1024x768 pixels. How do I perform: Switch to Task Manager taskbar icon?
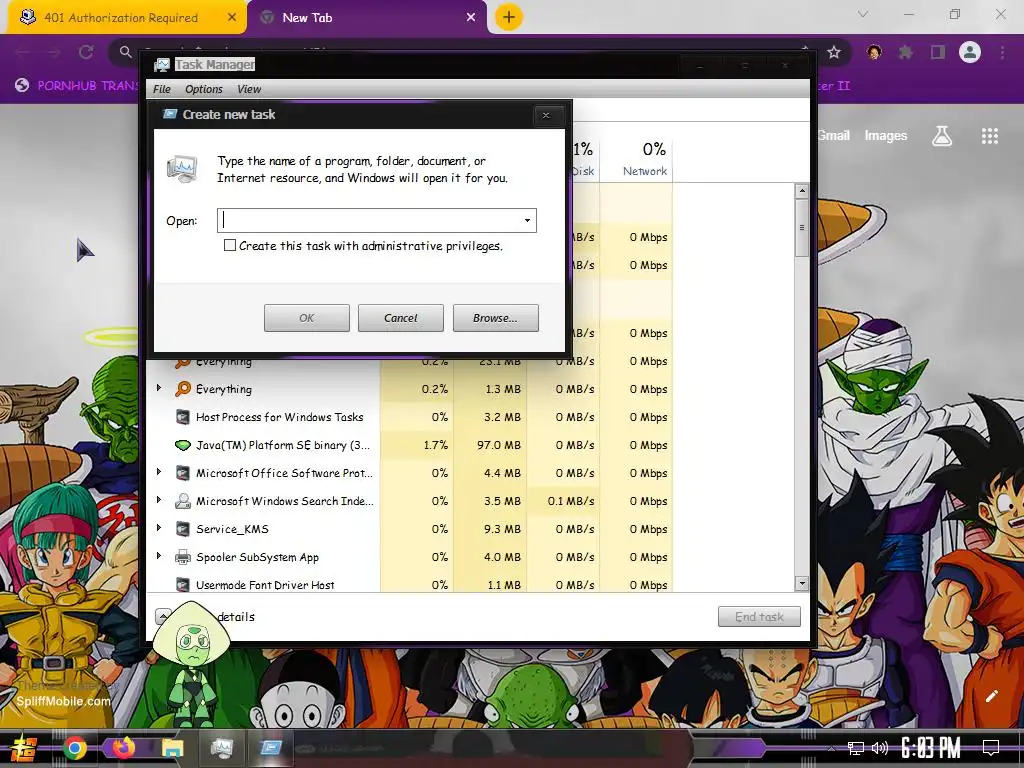[x=221, y=748]
